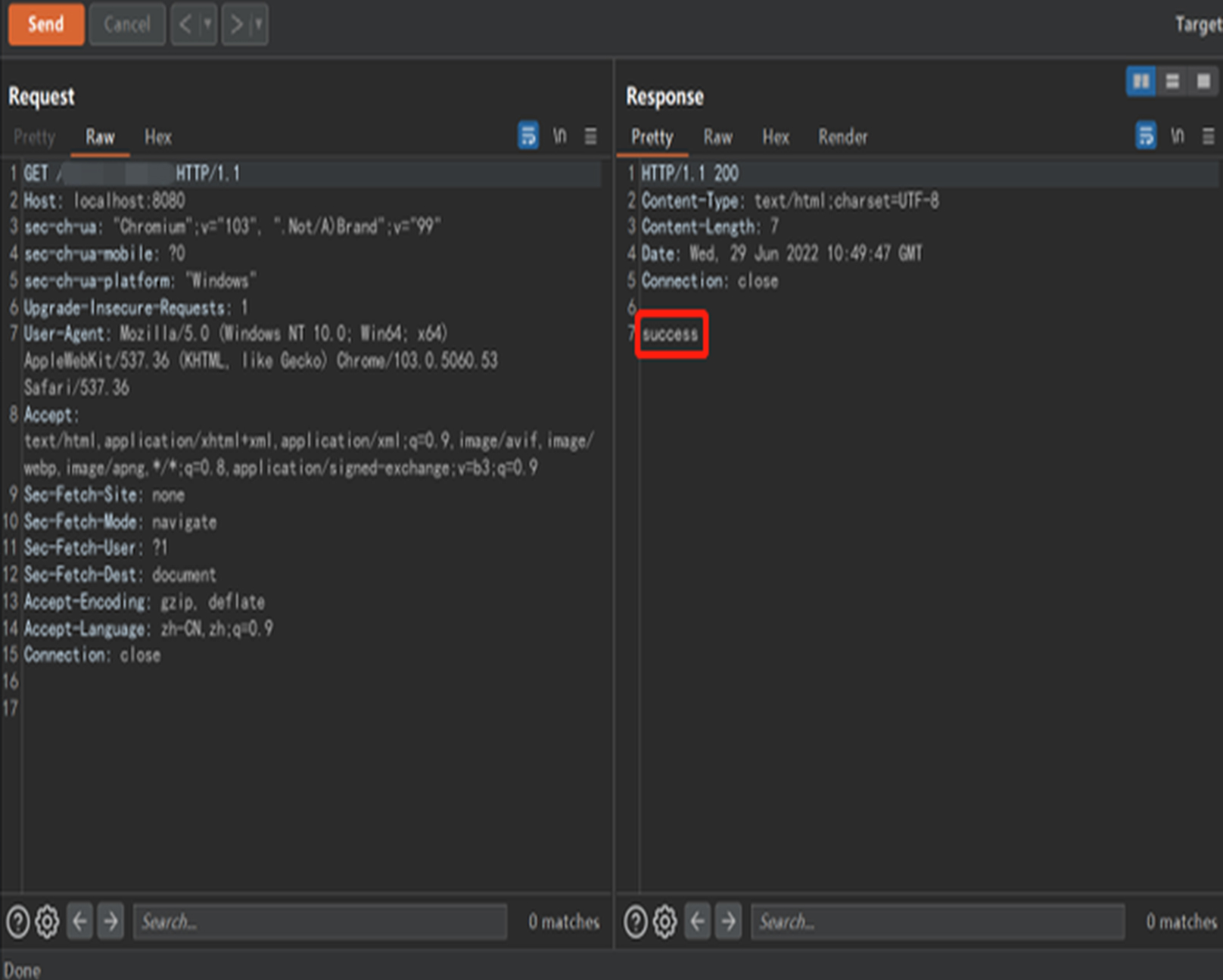Image resolution: width=1223 pixels, height=980 pixels.
Task: Click the Sec-Fetch-Mode: navigate line
Action: [x=120, y=522]
